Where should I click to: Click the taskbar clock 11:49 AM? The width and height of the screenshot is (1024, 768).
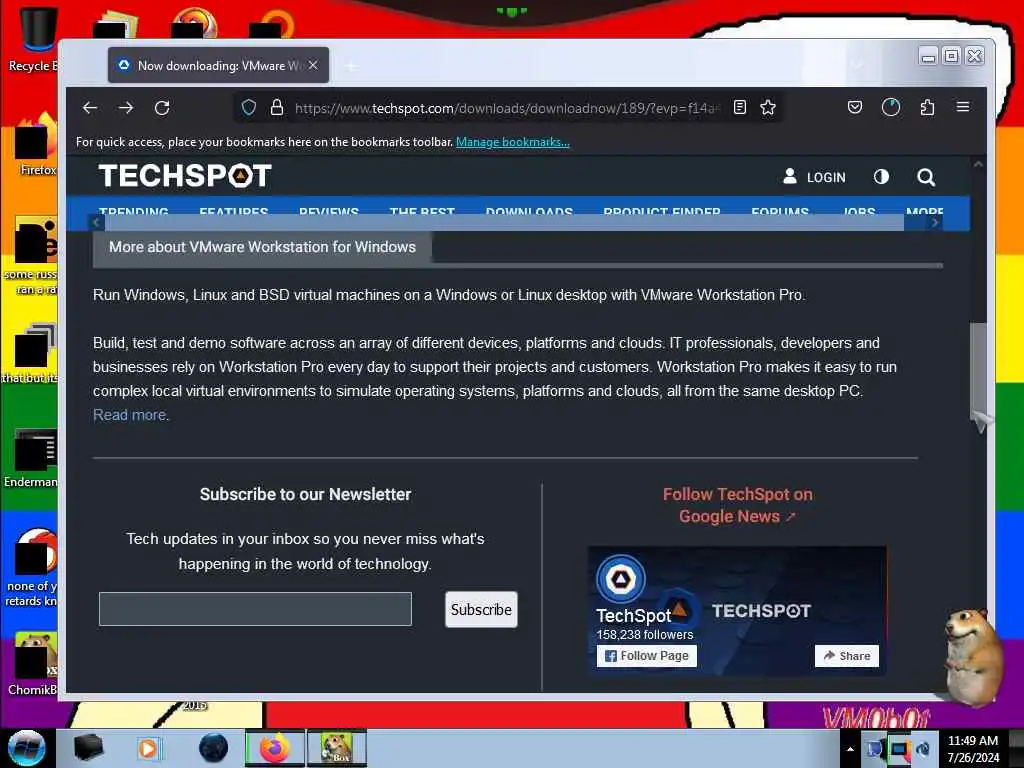973,749
